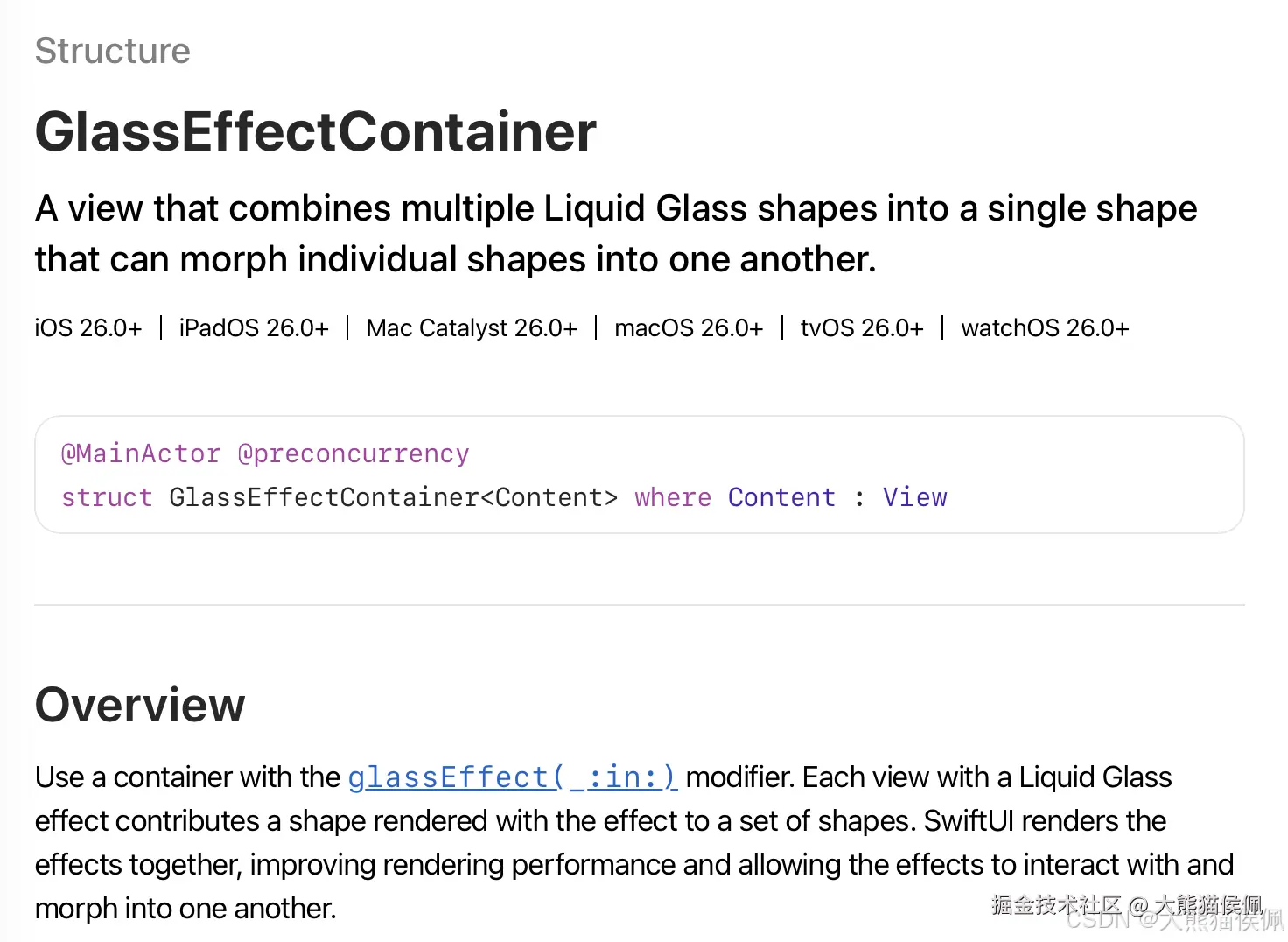
Task: Click the where keyword in the declaration
Action: tap(673, 497)
